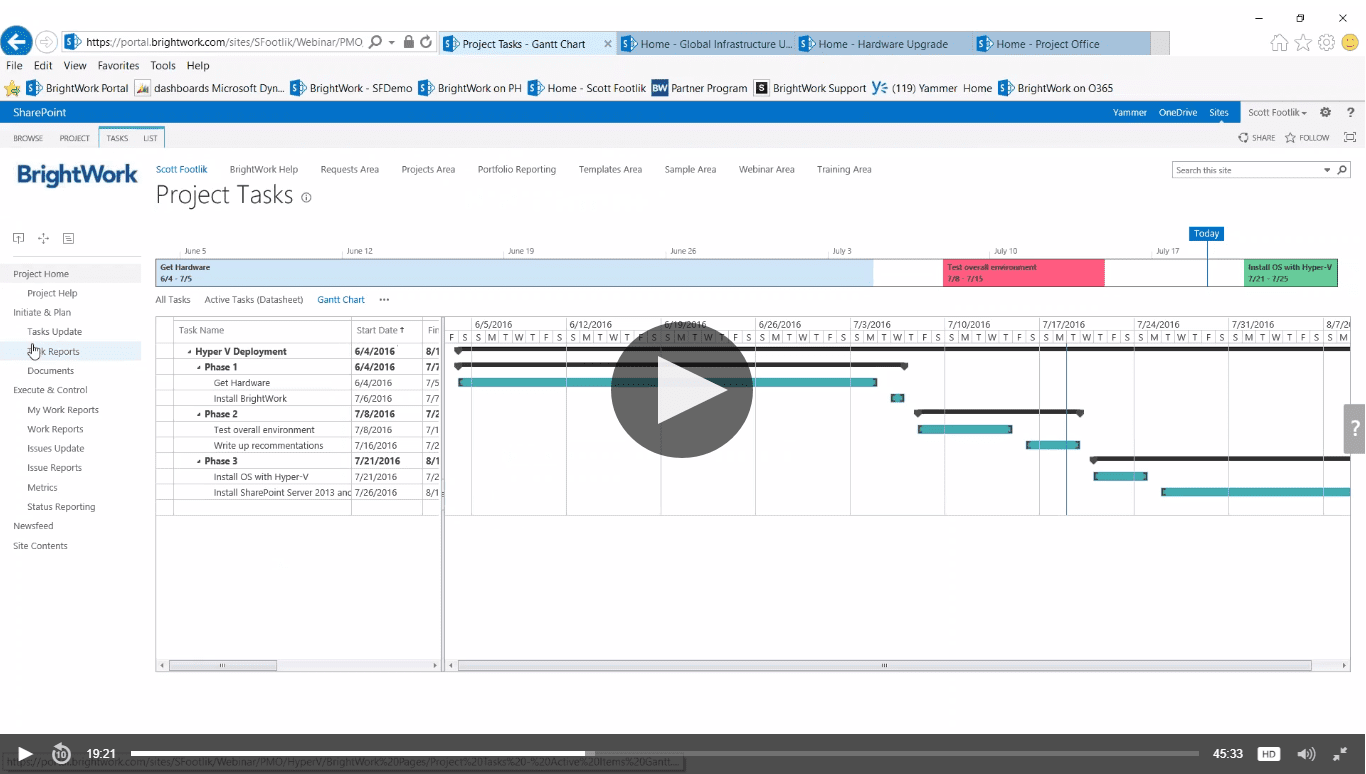Toggle HD quality button
The height and width of the screenshot is (774, 1366).
point(1269,754)
